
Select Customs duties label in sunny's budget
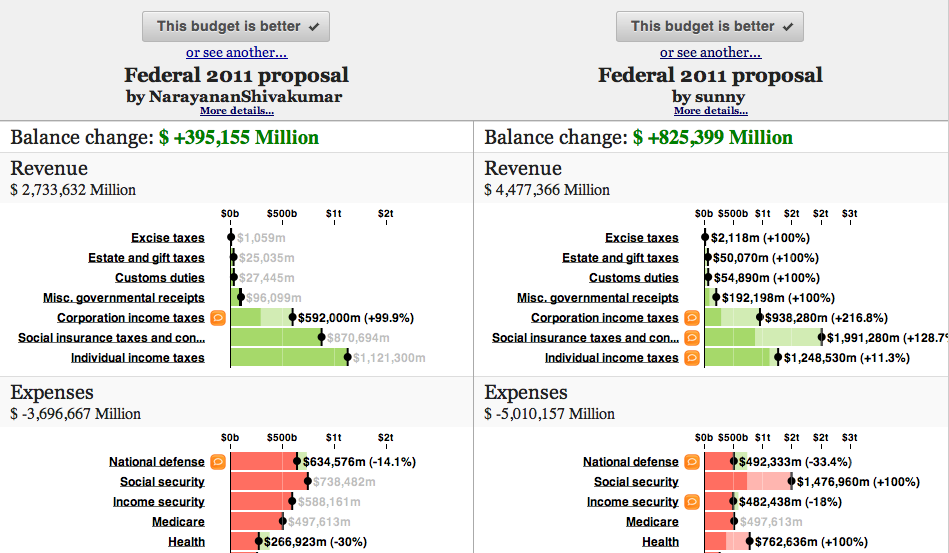coord(633,278)
